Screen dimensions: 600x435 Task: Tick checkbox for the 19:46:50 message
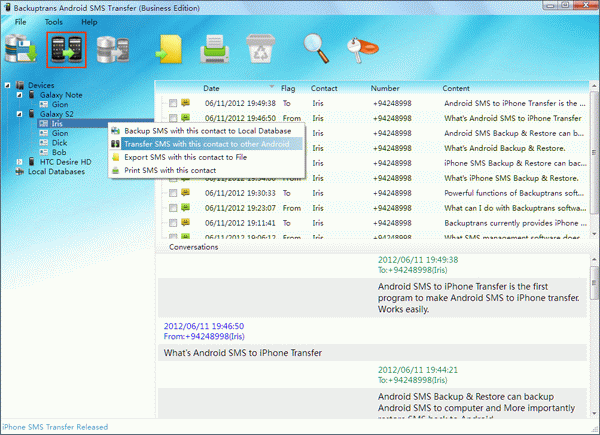[173, 118]
